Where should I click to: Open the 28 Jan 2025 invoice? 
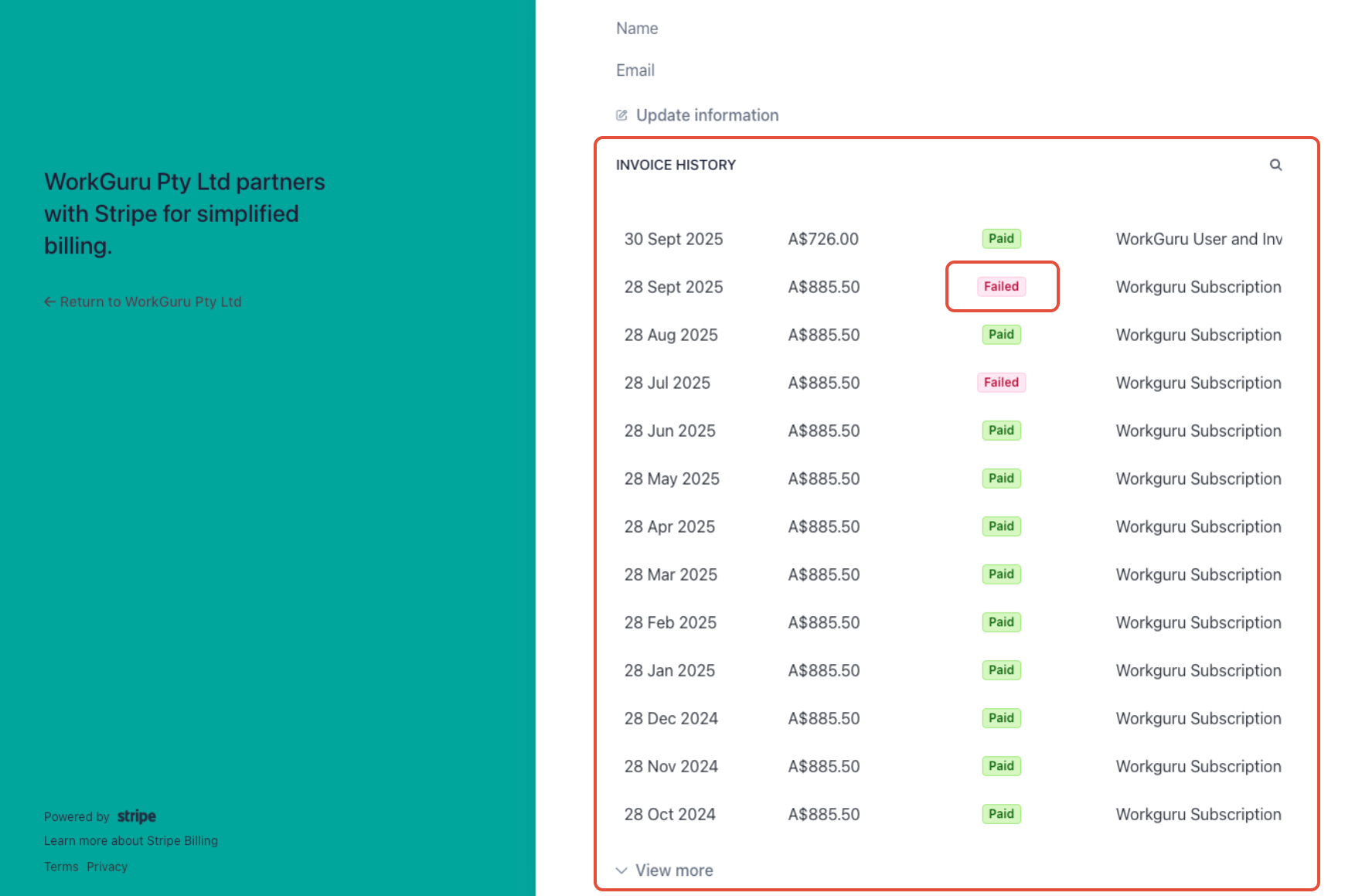click(953, 670)
